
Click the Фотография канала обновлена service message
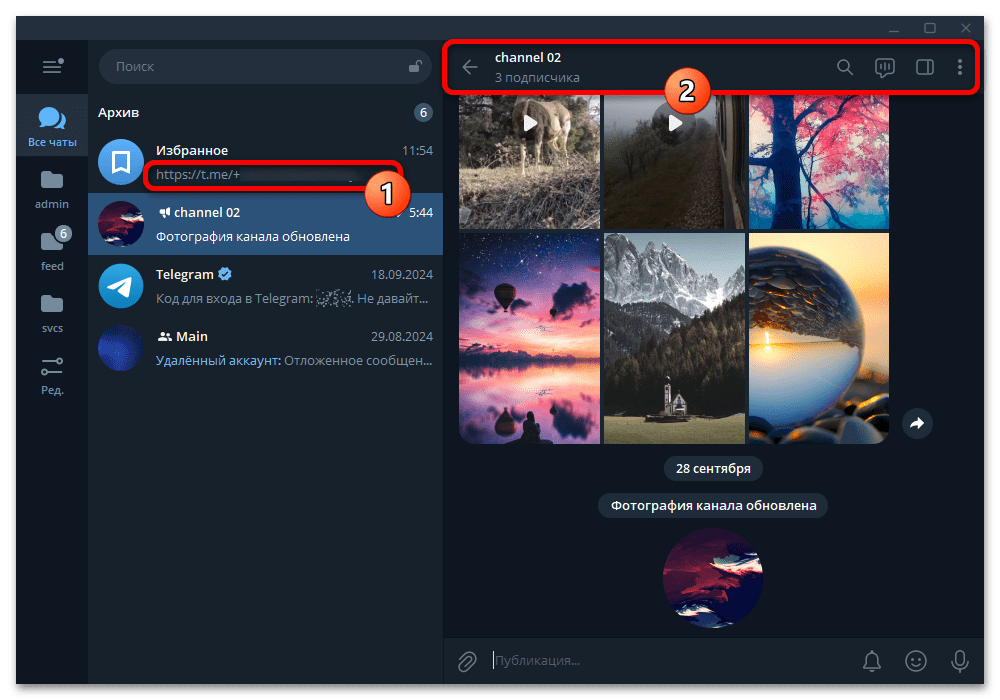point(712,505)
